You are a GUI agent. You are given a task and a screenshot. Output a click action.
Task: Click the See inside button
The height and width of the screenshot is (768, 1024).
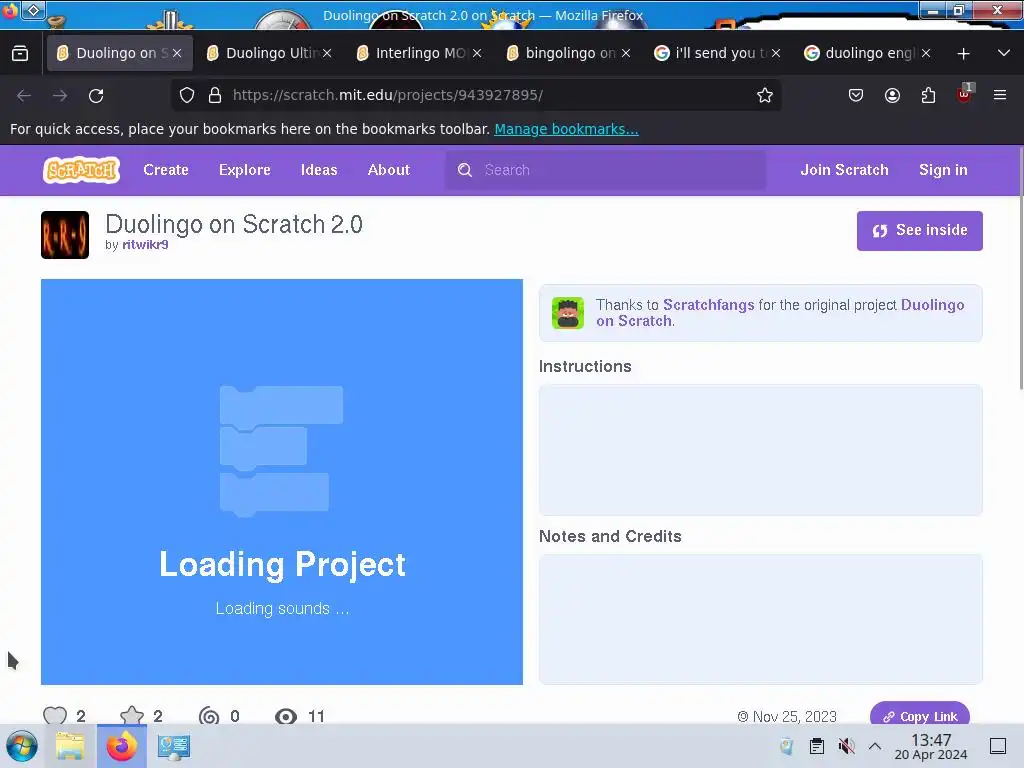click(x=920, y=231)
